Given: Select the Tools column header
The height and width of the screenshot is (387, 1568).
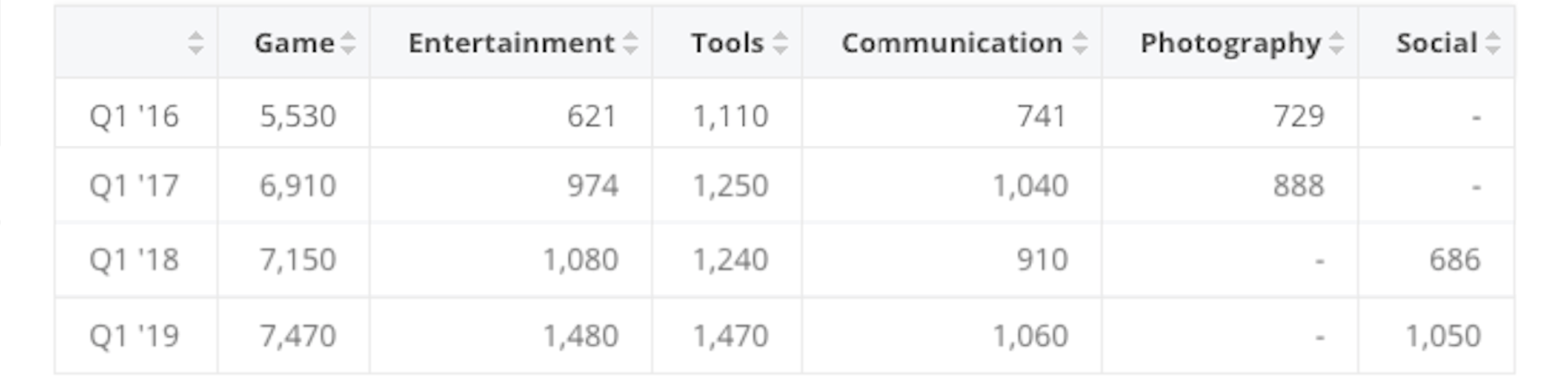Looking at the screenshot, I should click(727, 43).
